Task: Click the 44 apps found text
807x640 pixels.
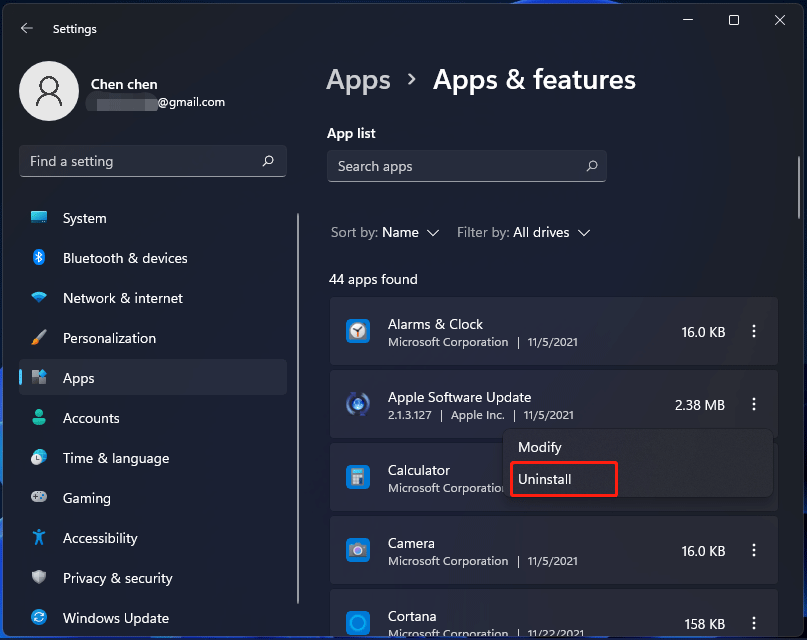Action: (x=373, y=279)
